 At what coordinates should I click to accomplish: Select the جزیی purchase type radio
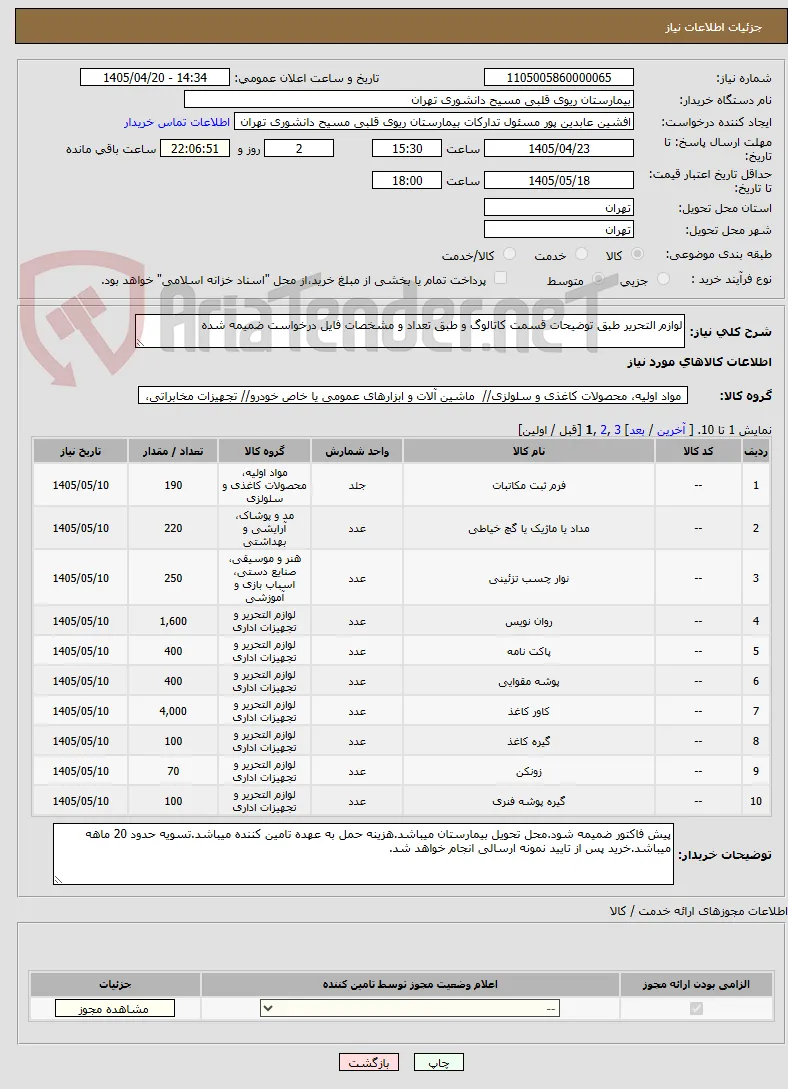663,279
